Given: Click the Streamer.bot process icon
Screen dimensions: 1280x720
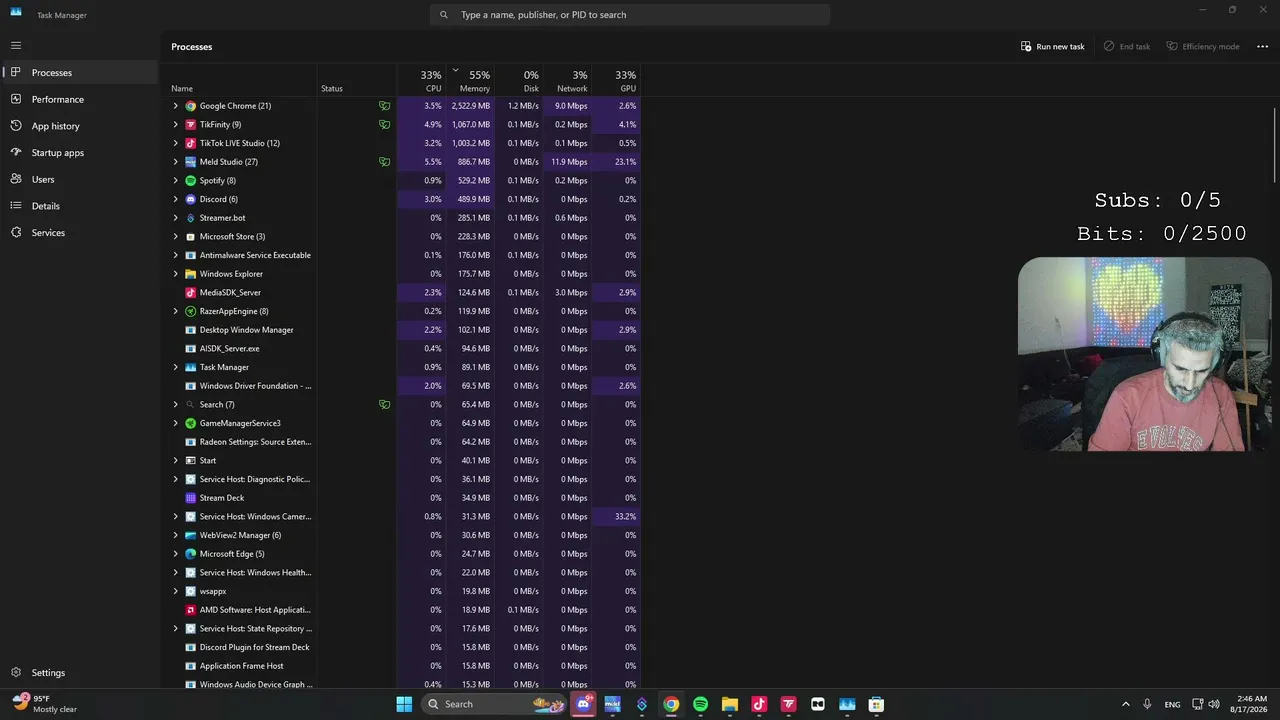Looking at the screenshot, I should pos(190,218).
